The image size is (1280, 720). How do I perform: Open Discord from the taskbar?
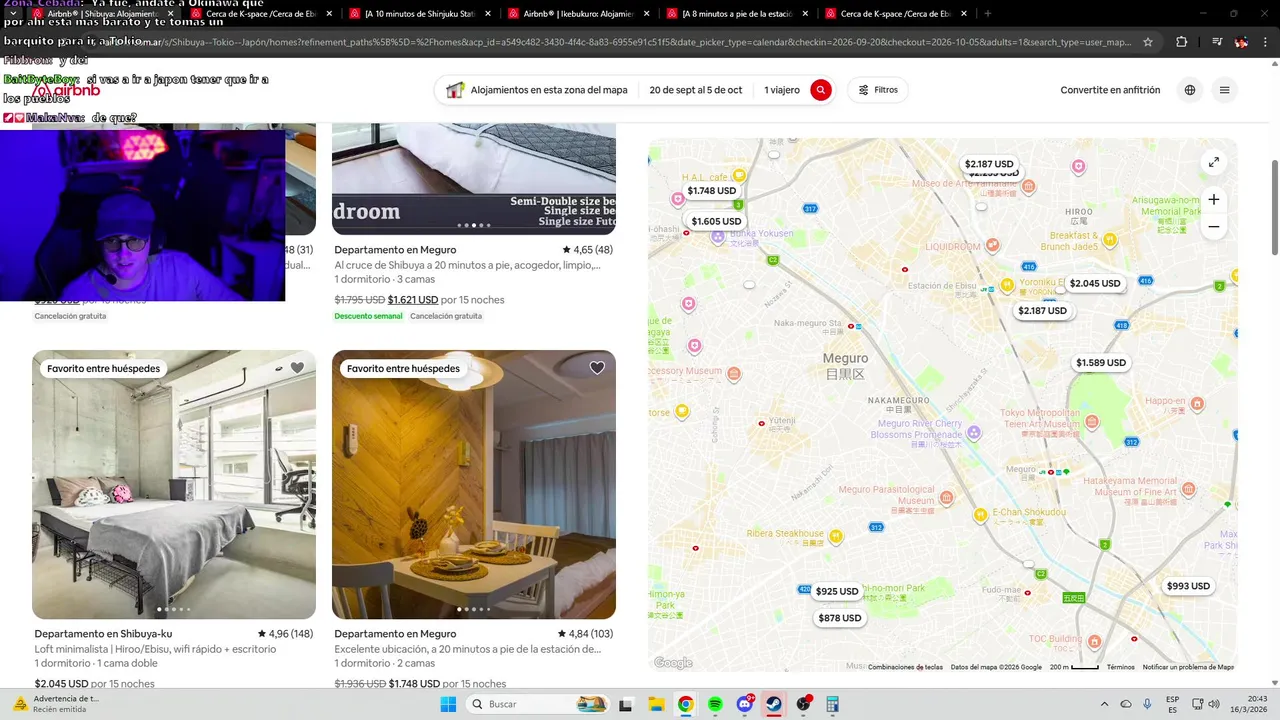745,704
